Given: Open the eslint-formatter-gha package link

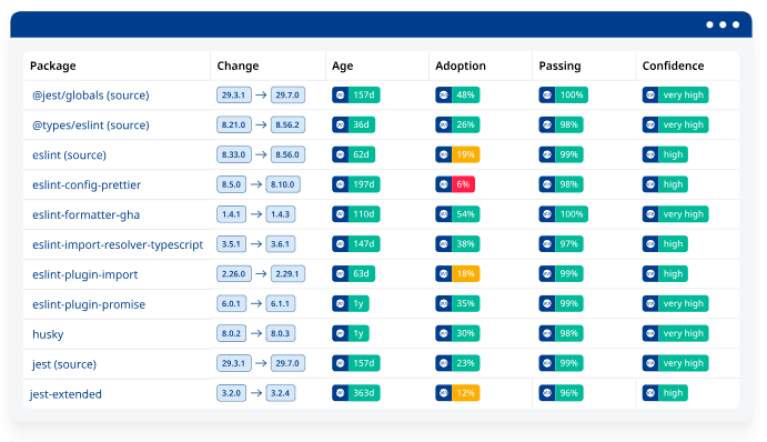Looking at the screenshot, I should point(86,215).
